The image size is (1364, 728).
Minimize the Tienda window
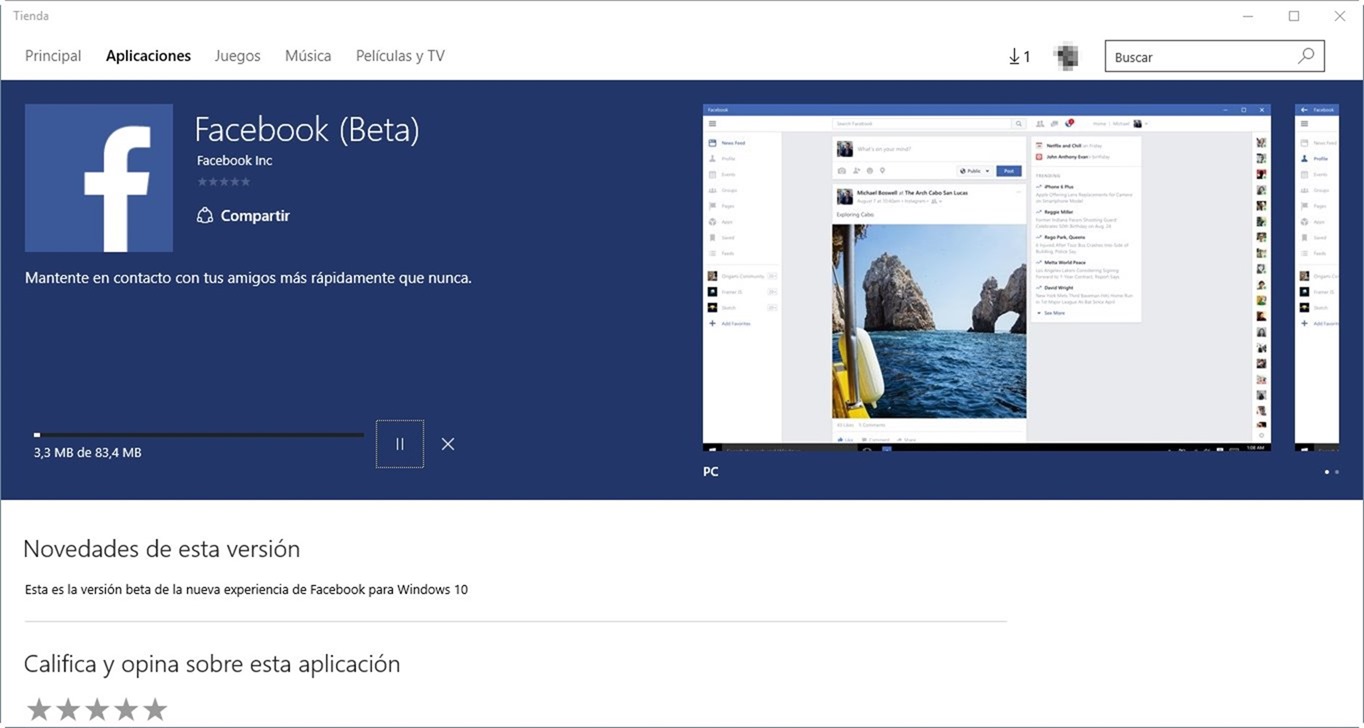pos(1249,16)
